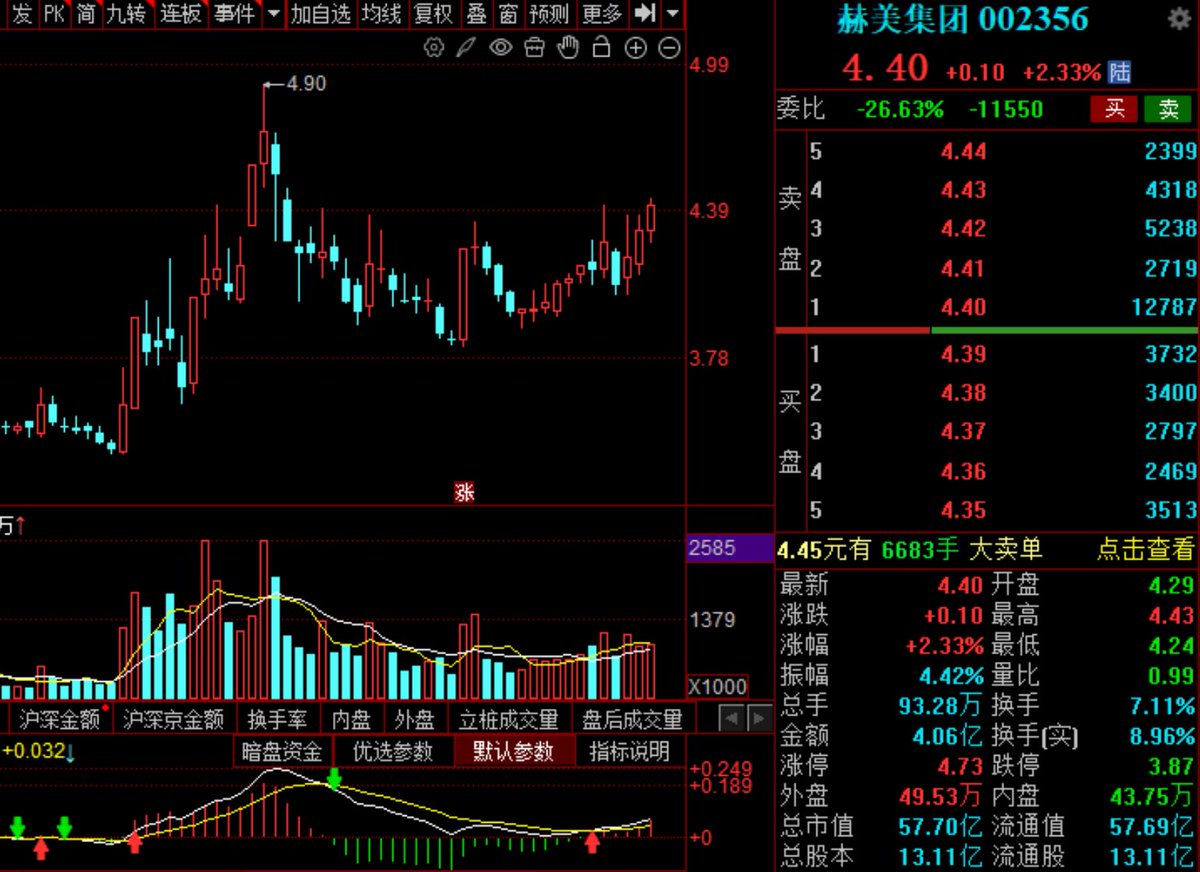Click the red 买 buy button

tap(1114, 109)
